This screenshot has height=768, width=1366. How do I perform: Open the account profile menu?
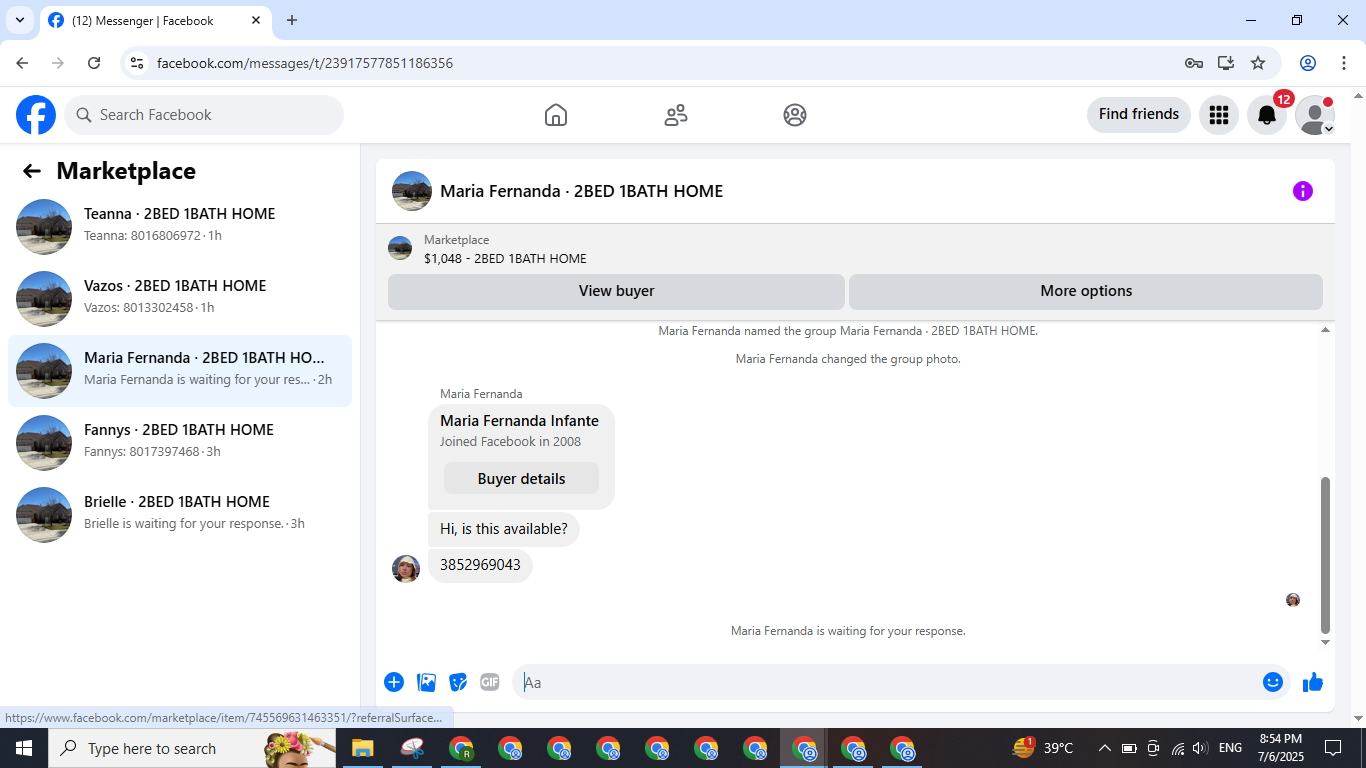[x=1315, y=115]
